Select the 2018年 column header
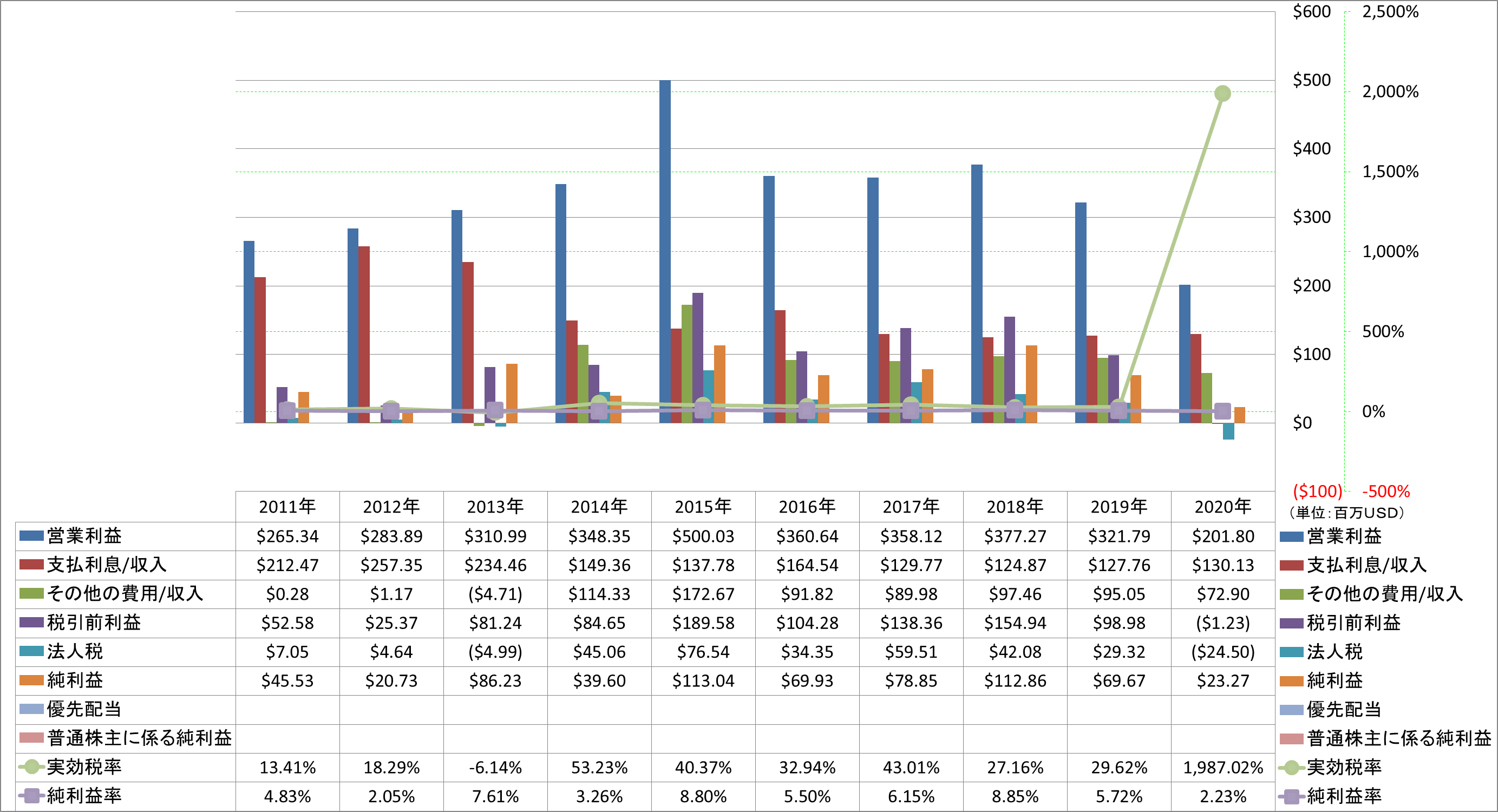Viewport: 1498px width, 812px height. click(x=1015, y=507)
